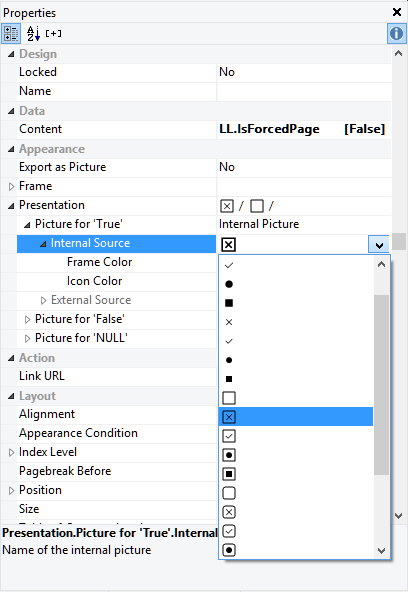This screenshot has height=592, width=408.
Task: Click the dropdown list's down scroll arrow
Action: [x=382, y=551]
